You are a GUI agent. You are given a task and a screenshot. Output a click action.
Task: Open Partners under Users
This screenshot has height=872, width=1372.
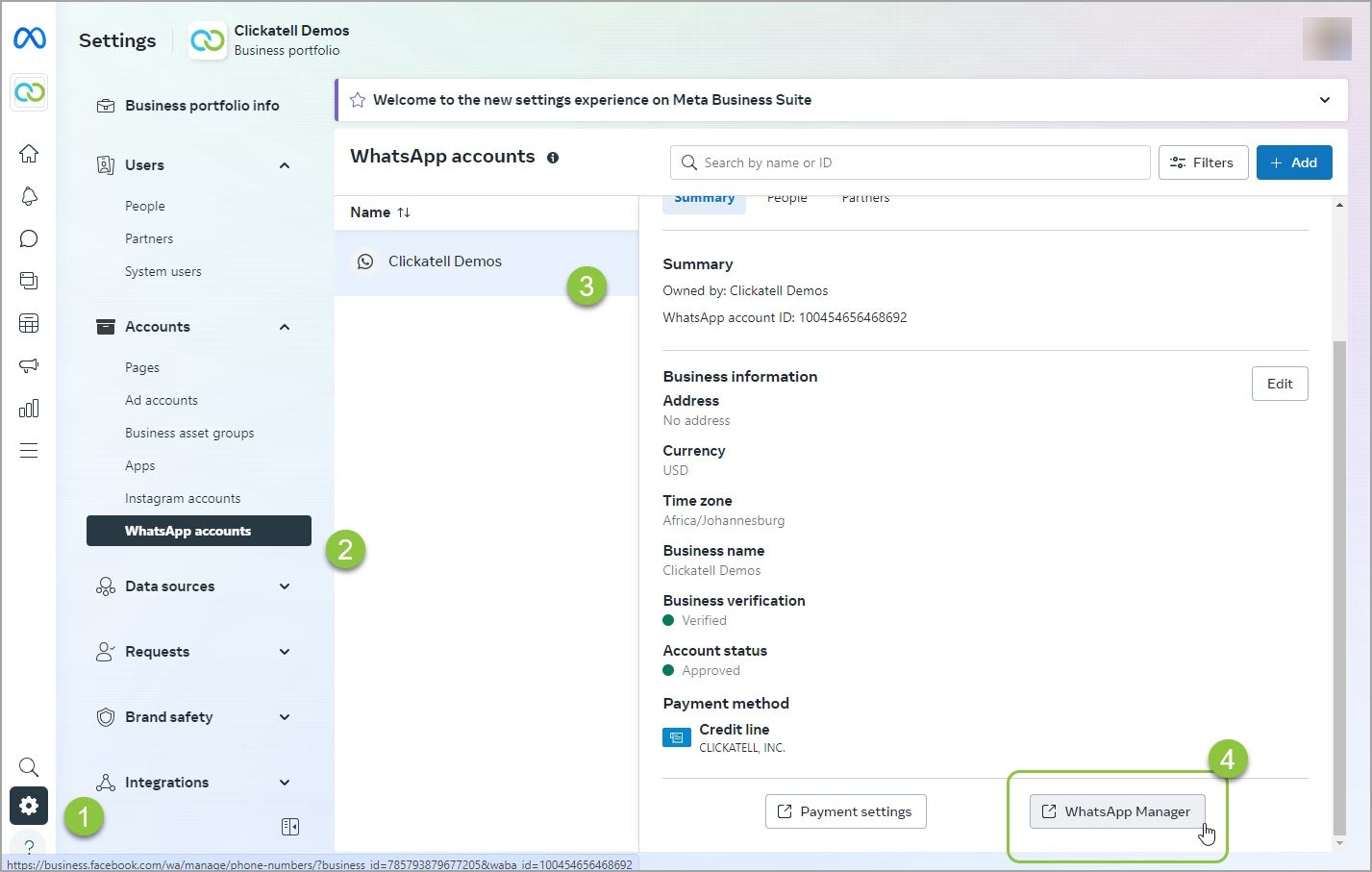(x=149, y=238)
